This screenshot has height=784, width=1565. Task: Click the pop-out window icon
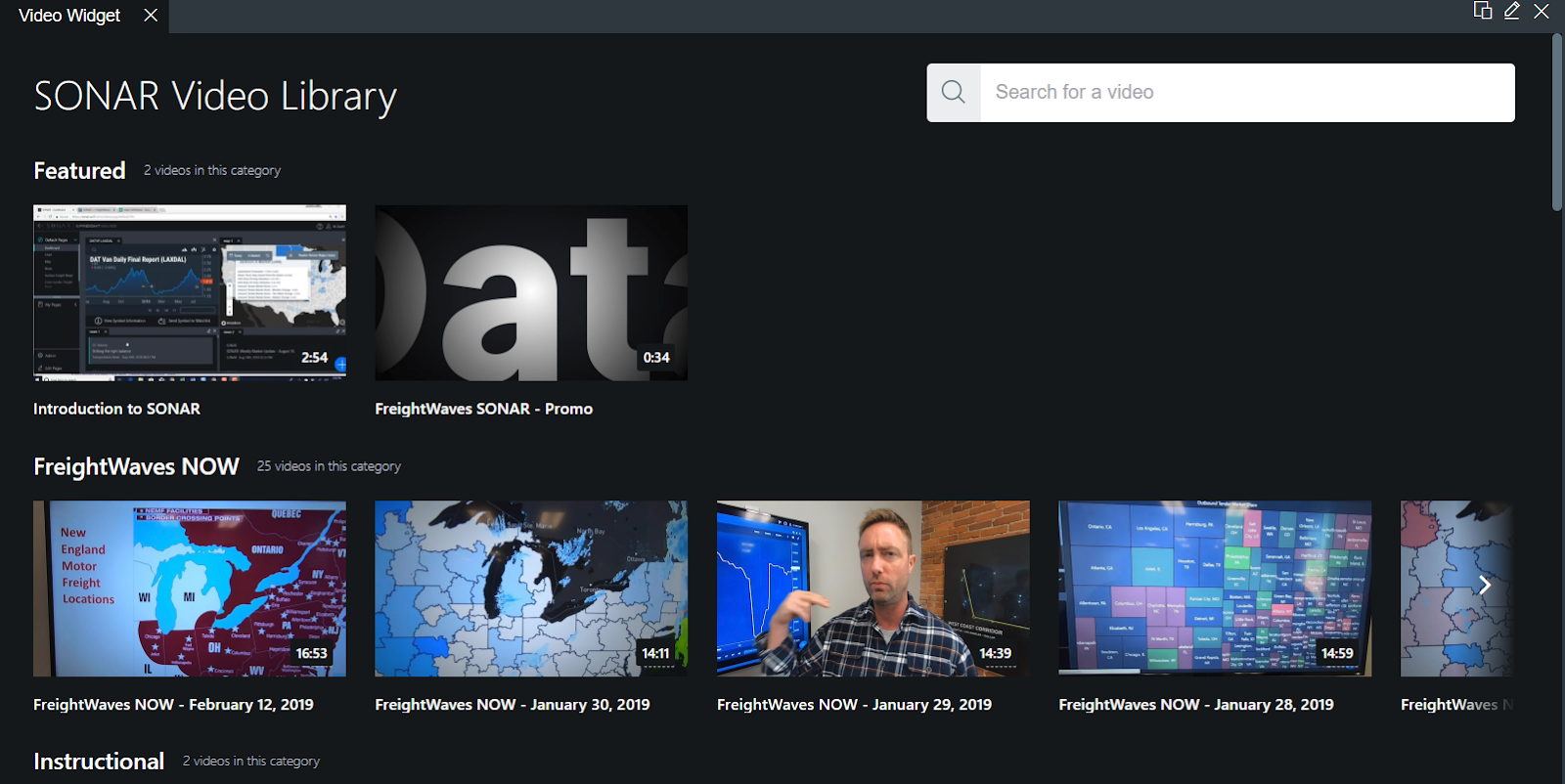[x=1483, y=11]
